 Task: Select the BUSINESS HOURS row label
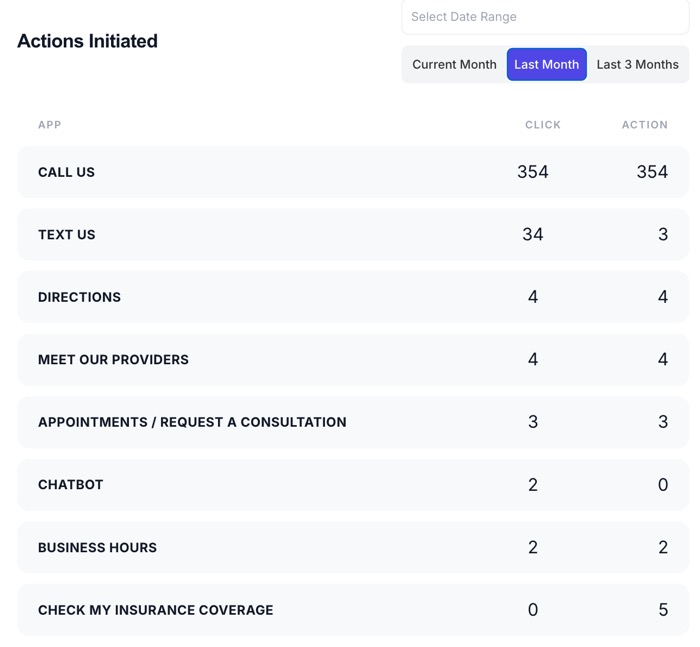pos(97,547)
